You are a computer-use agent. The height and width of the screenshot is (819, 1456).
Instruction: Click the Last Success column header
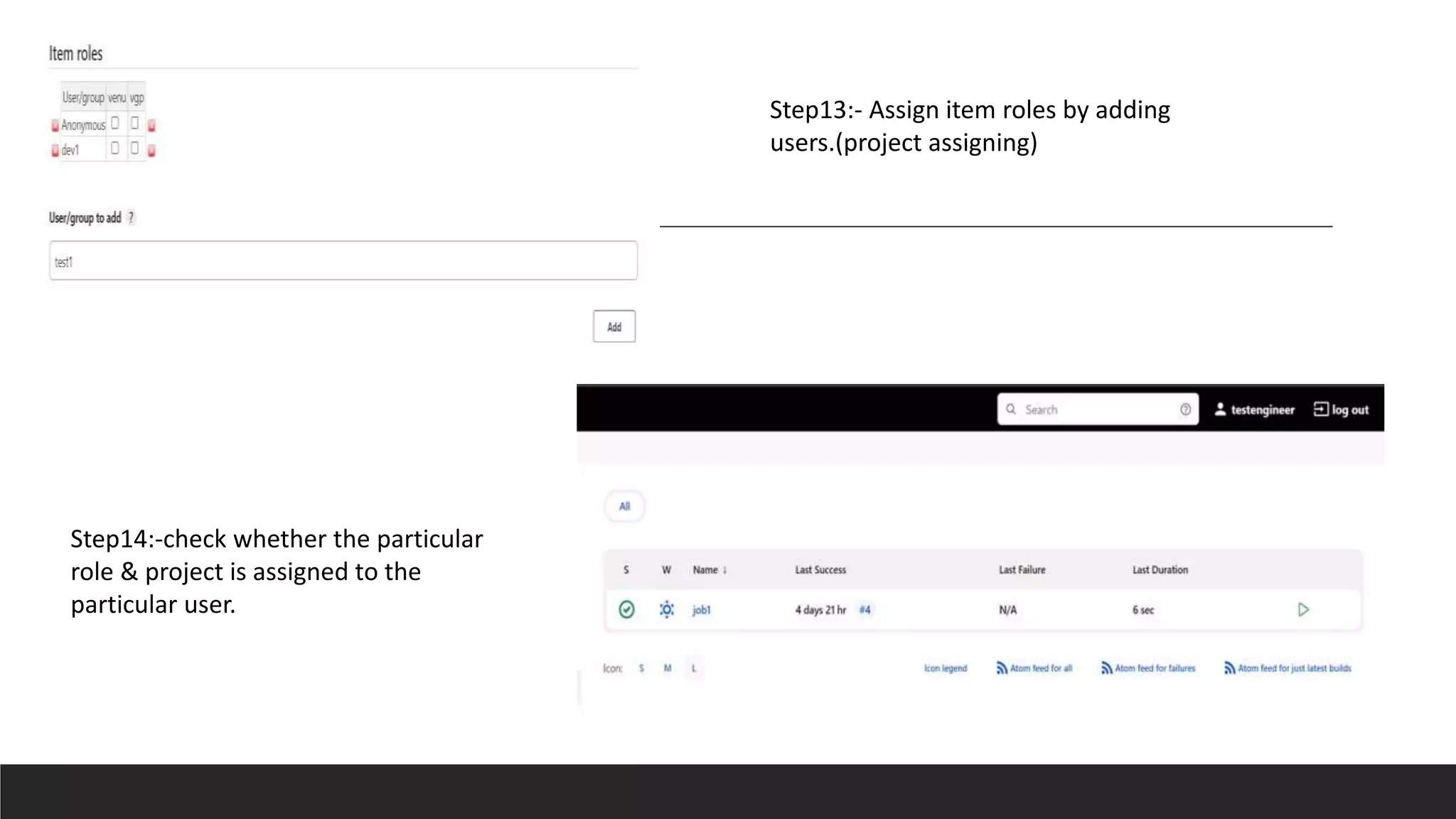(820, 569)
